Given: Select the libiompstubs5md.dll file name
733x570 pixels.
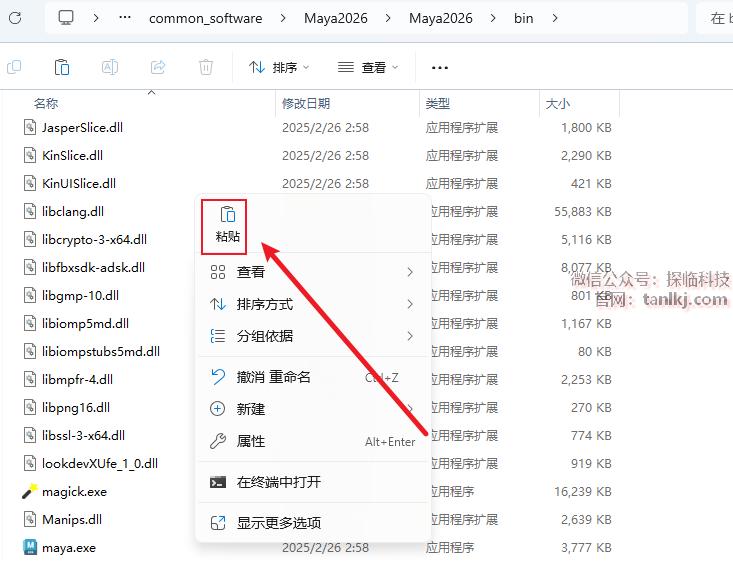Looking at the screenshot, I should [x=101, y=351].
